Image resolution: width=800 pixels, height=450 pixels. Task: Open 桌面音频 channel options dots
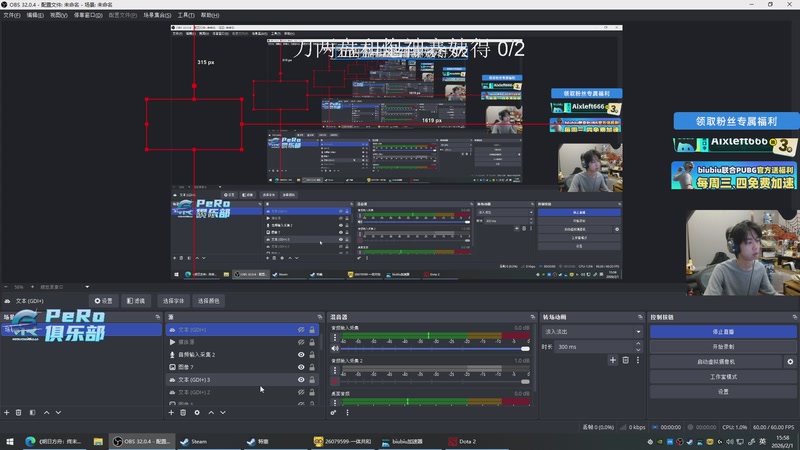pyautogui.click(x=335, y=402)
